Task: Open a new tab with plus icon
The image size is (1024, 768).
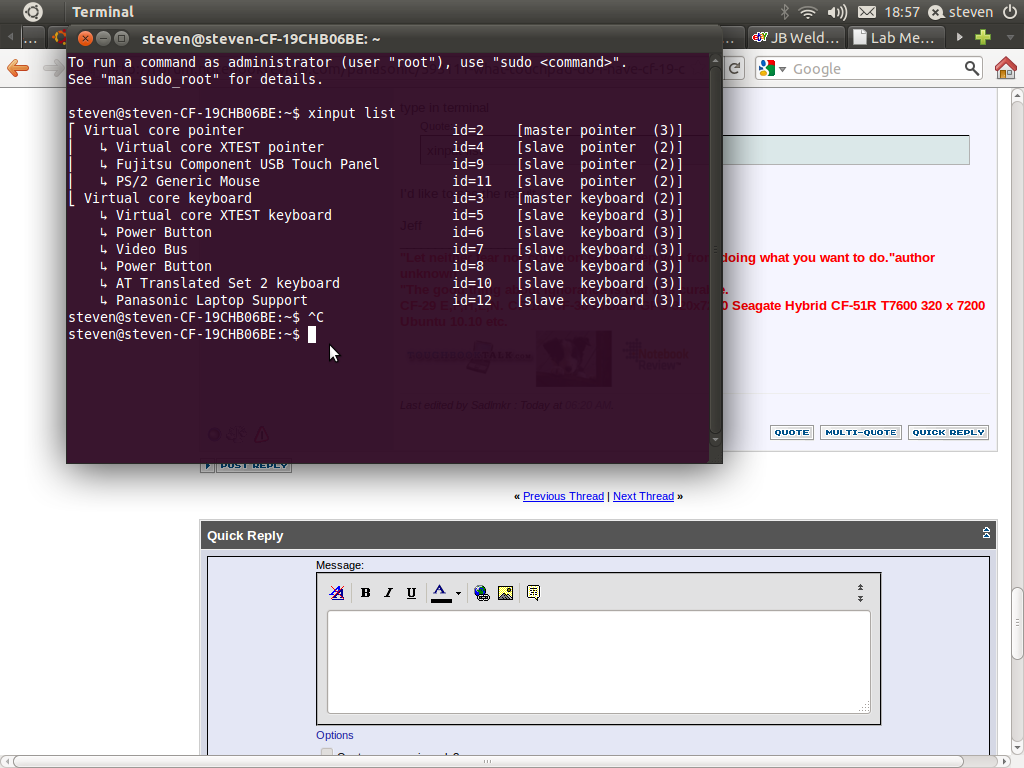Action: [983, 37]
